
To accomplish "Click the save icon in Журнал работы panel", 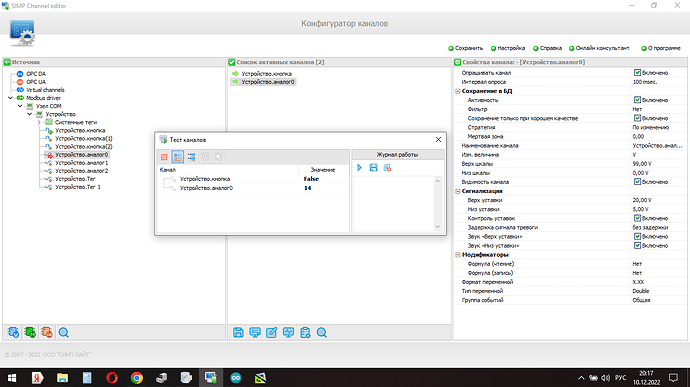I will coord(373,168).
